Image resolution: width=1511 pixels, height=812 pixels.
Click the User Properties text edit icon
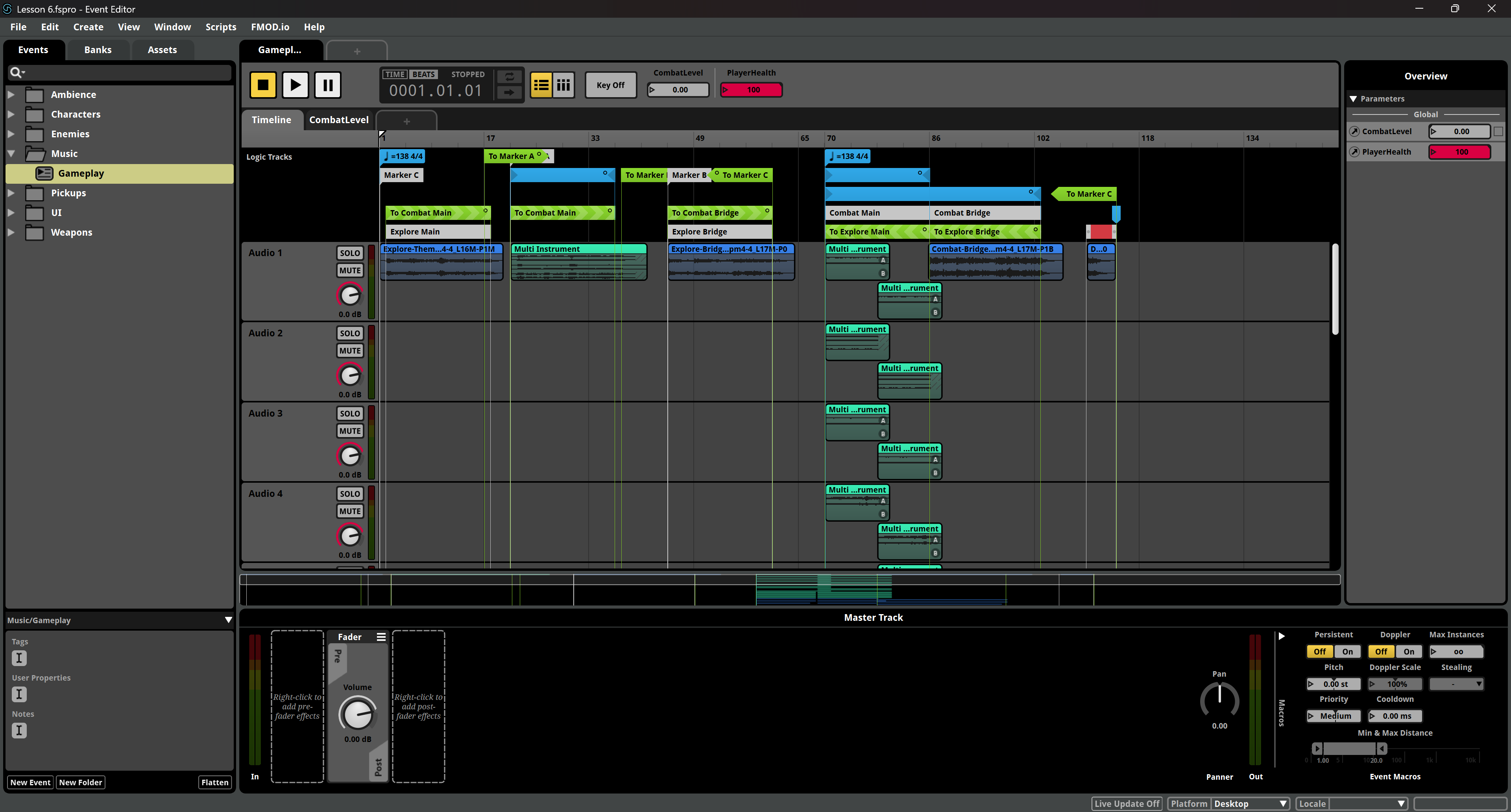(19, 694)
